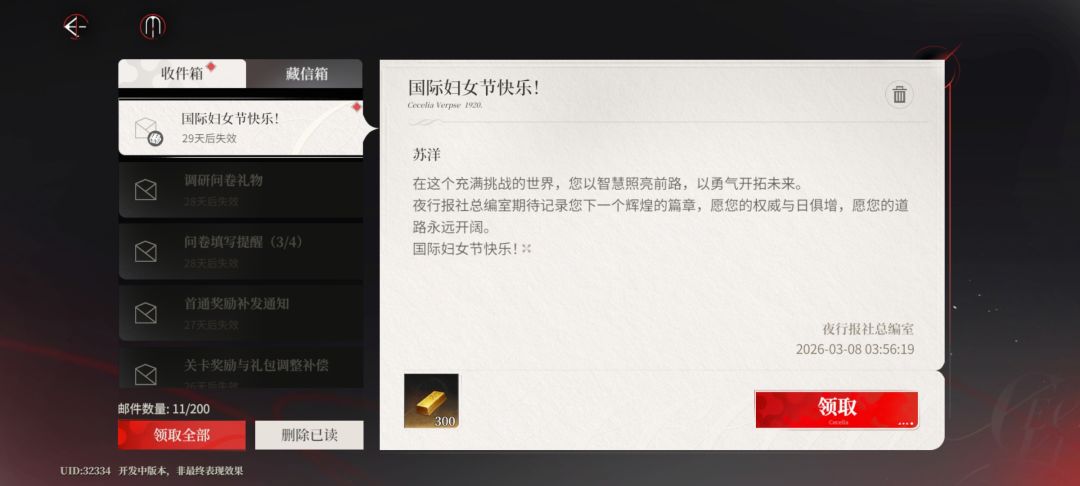Select the 国际妇女节快乐 mail in list
Viewport: 1080px width, 486px height.
pyautogui.click(x=241, y=128)
